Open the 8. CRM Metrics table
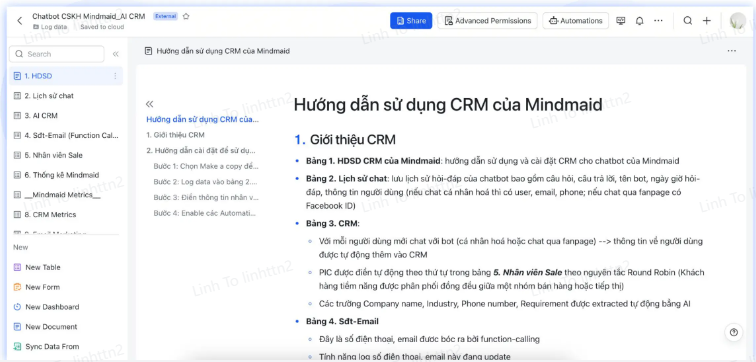756x362 pixels. click(x=66, y=215)
